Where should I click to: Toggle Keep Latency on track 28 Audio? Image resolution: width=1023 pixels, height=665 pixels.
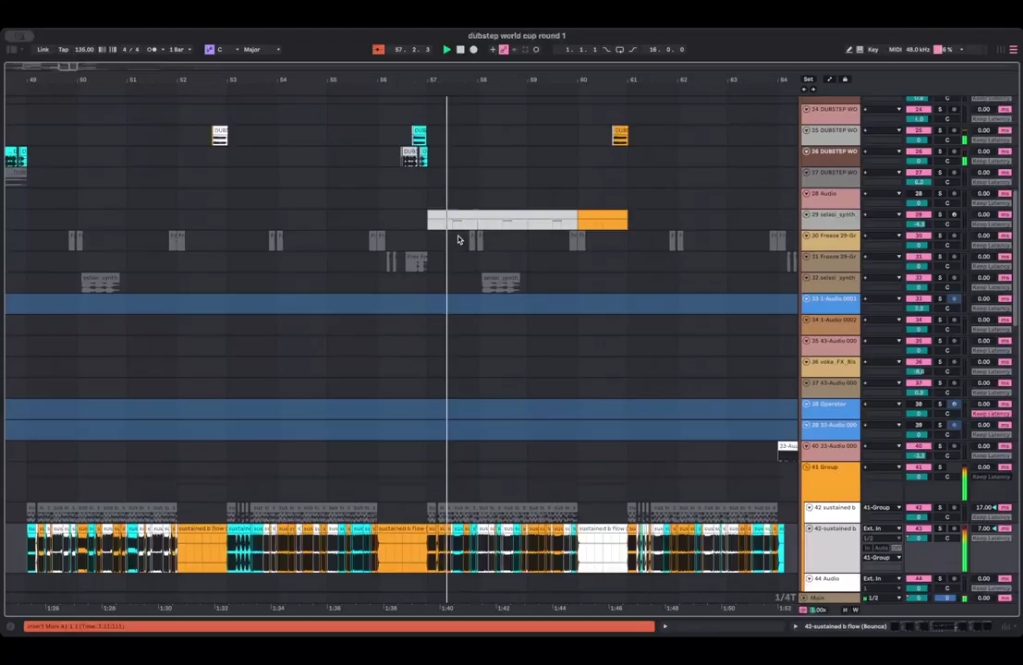991,203
